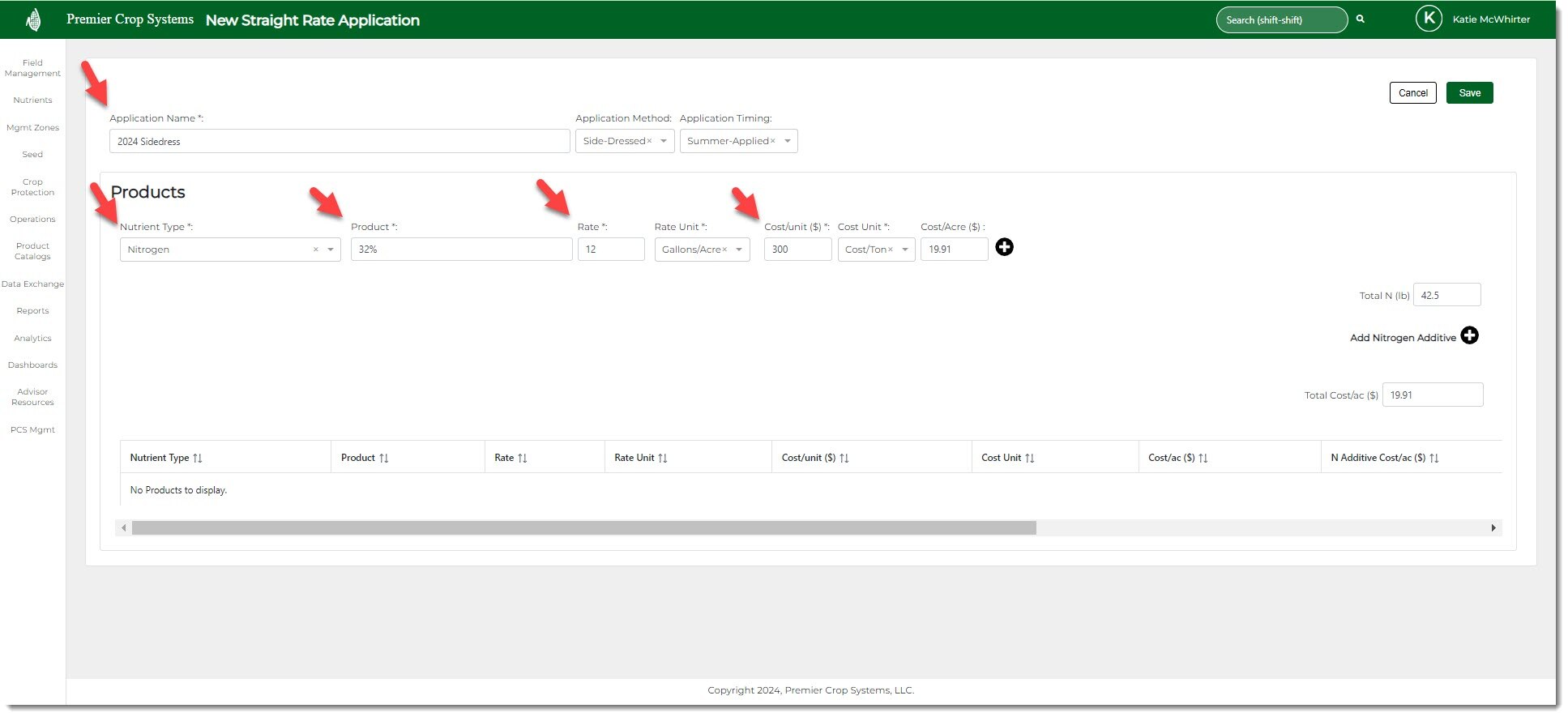The height and width of the screenshot is (717, 1568).
Task: Click the Application Name input field
Action: [x=339, y=142]
